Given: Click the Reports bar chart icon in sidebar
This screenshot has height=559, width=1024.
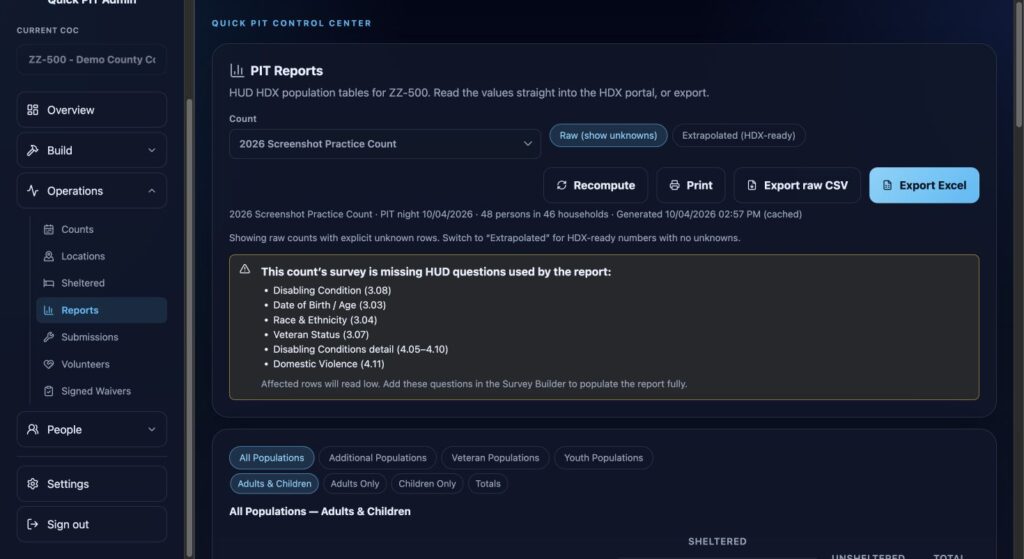Looking at the screenshot, I should 48,310.
